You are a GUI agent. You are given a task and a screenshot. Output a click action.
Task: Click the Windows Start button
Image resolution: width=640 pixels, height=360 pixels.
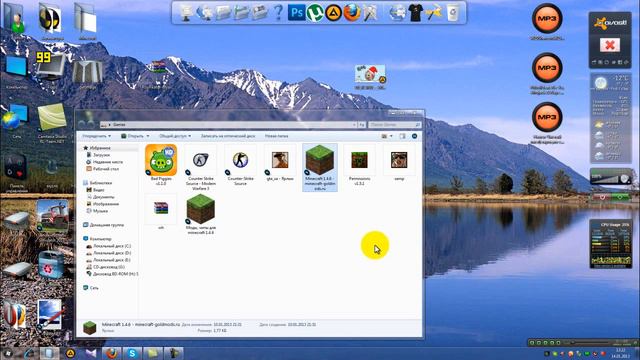[7, 353]
